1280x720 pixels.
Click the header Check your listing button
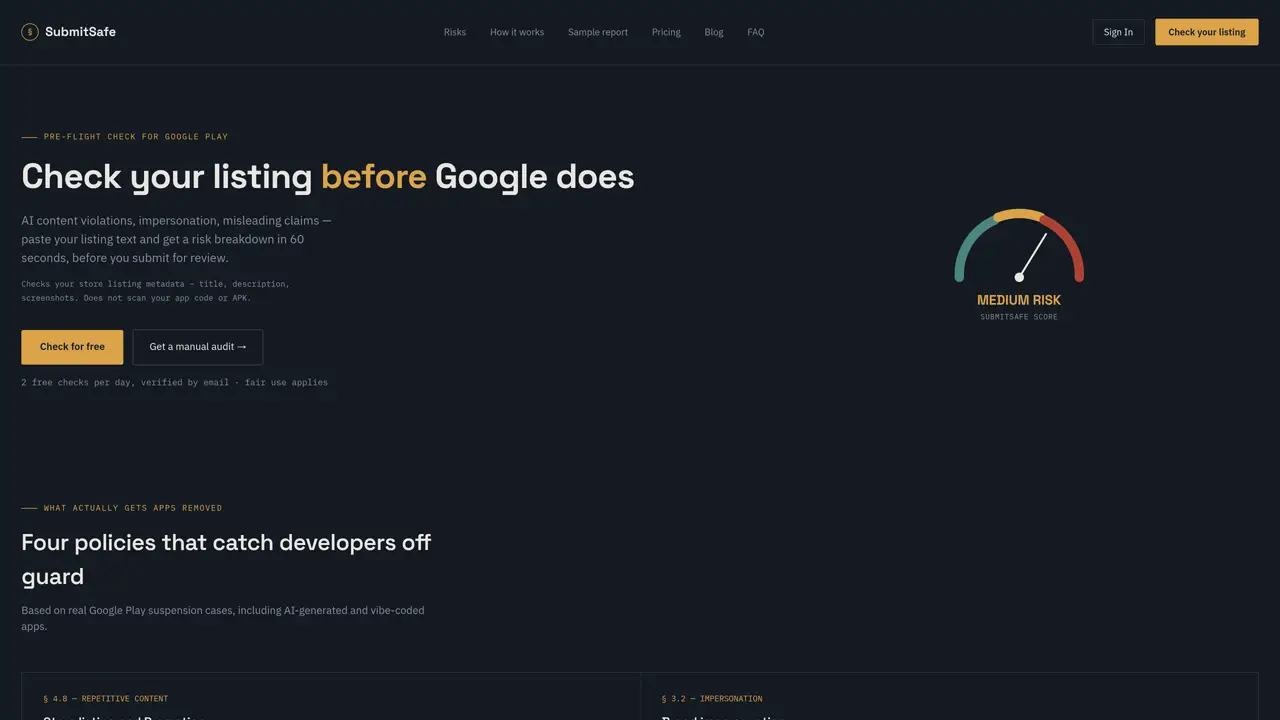coord(1207,32)
